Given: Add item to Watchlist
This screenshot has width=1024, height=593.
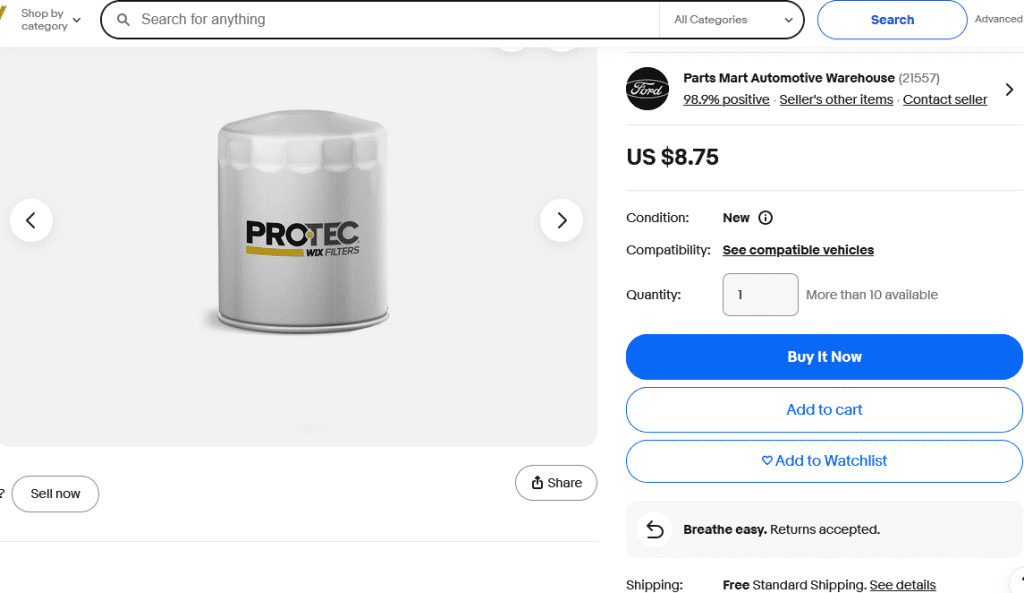Looking at the screenshot, I should pyautogui.click(x=824, y=461).
